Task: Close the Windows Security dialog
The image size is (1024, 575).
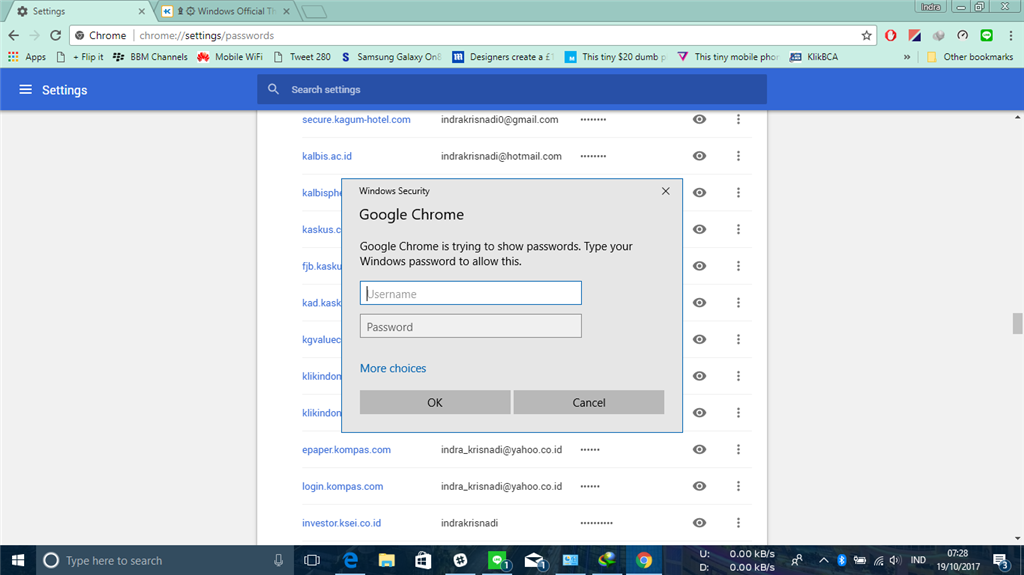Action: [x=665, y=191]
